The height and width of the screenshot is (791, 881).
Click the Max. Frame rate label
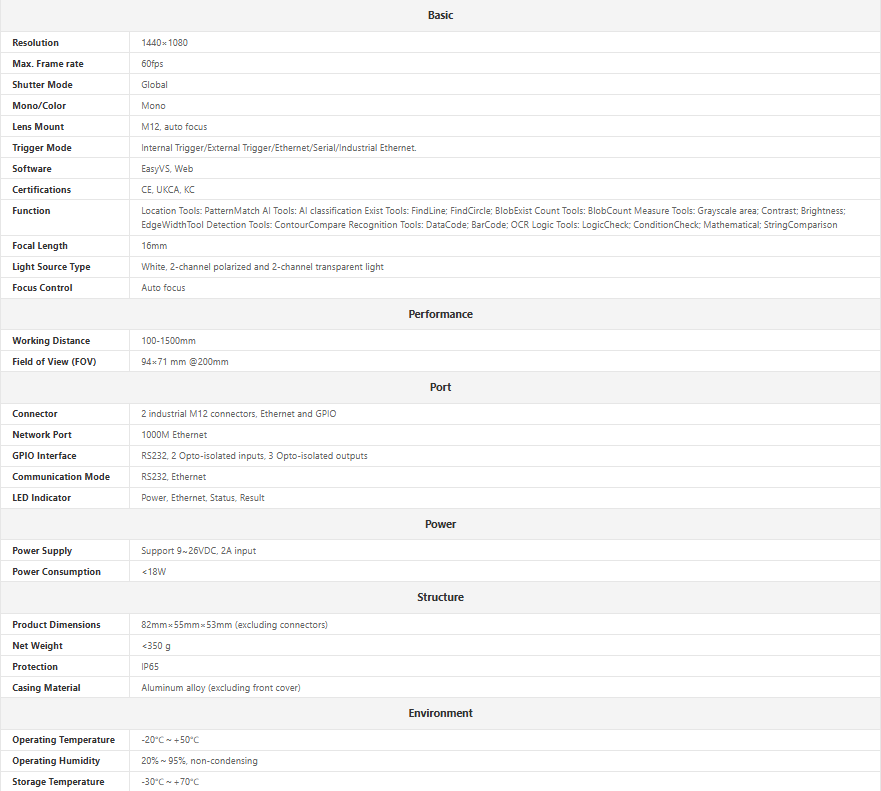(48, 64)
